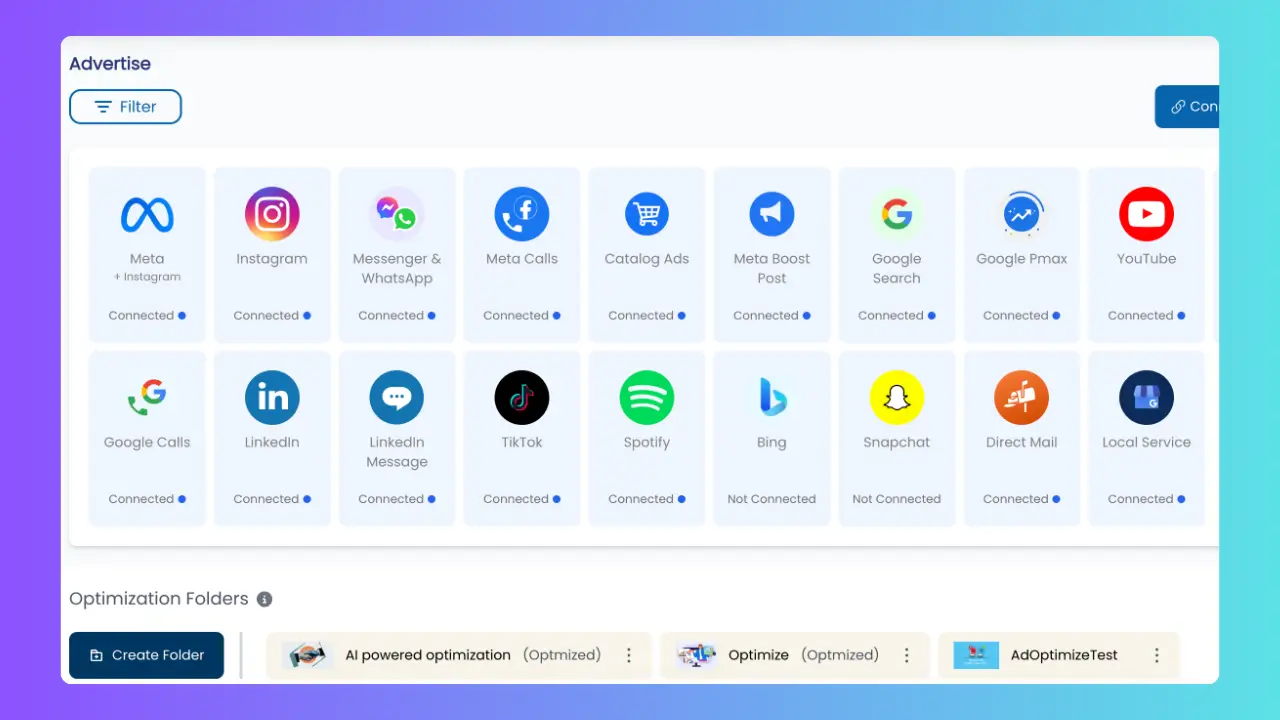The width and height of the screenshot is (1280, 720).
Task: Click the Optimization Folders info icon
Action: (264, 599)
